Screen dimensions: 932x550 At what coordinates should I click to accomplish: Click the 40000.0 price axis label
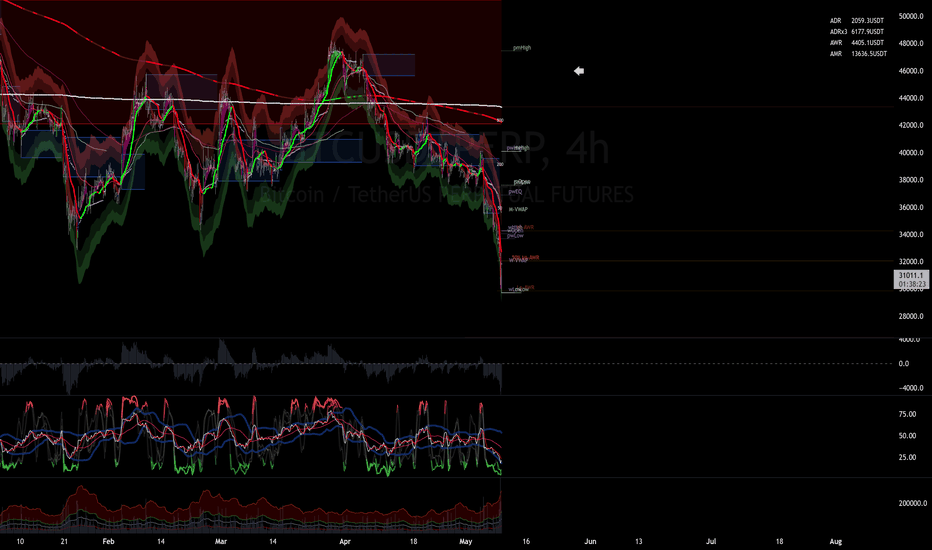911,153
